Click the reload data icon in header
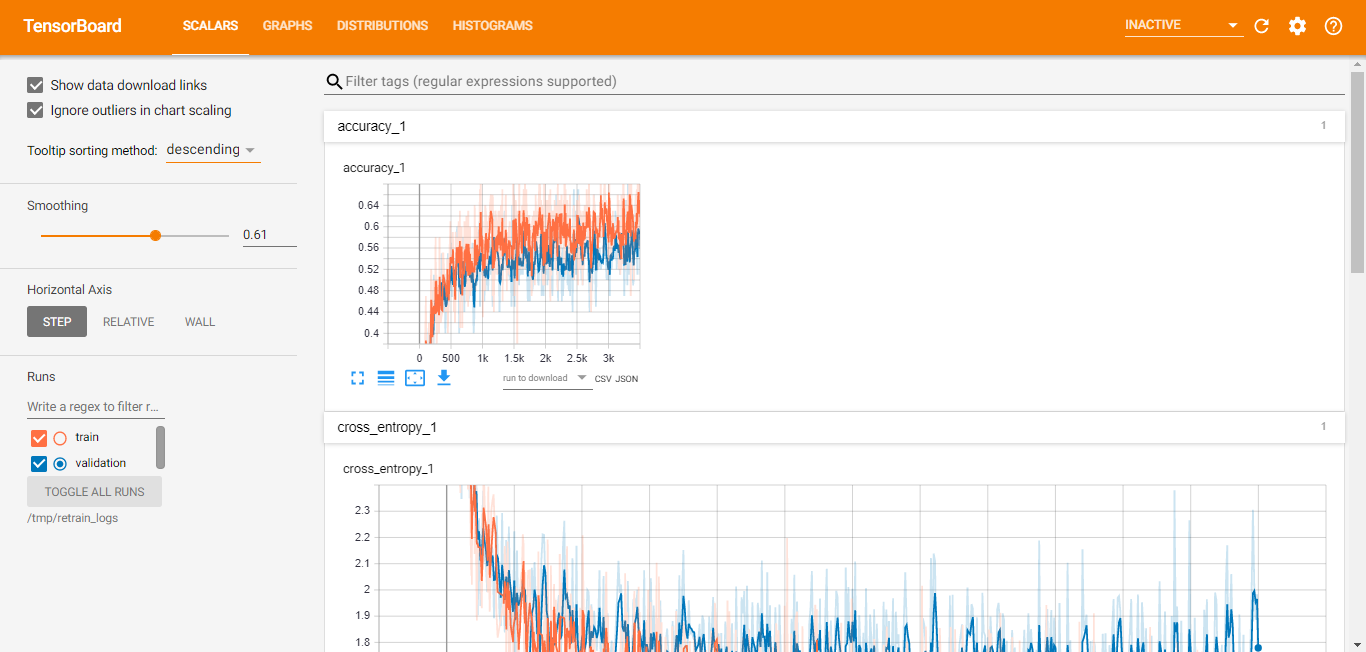Viewport: 1366px width, 652px height. coord(1261,26)
